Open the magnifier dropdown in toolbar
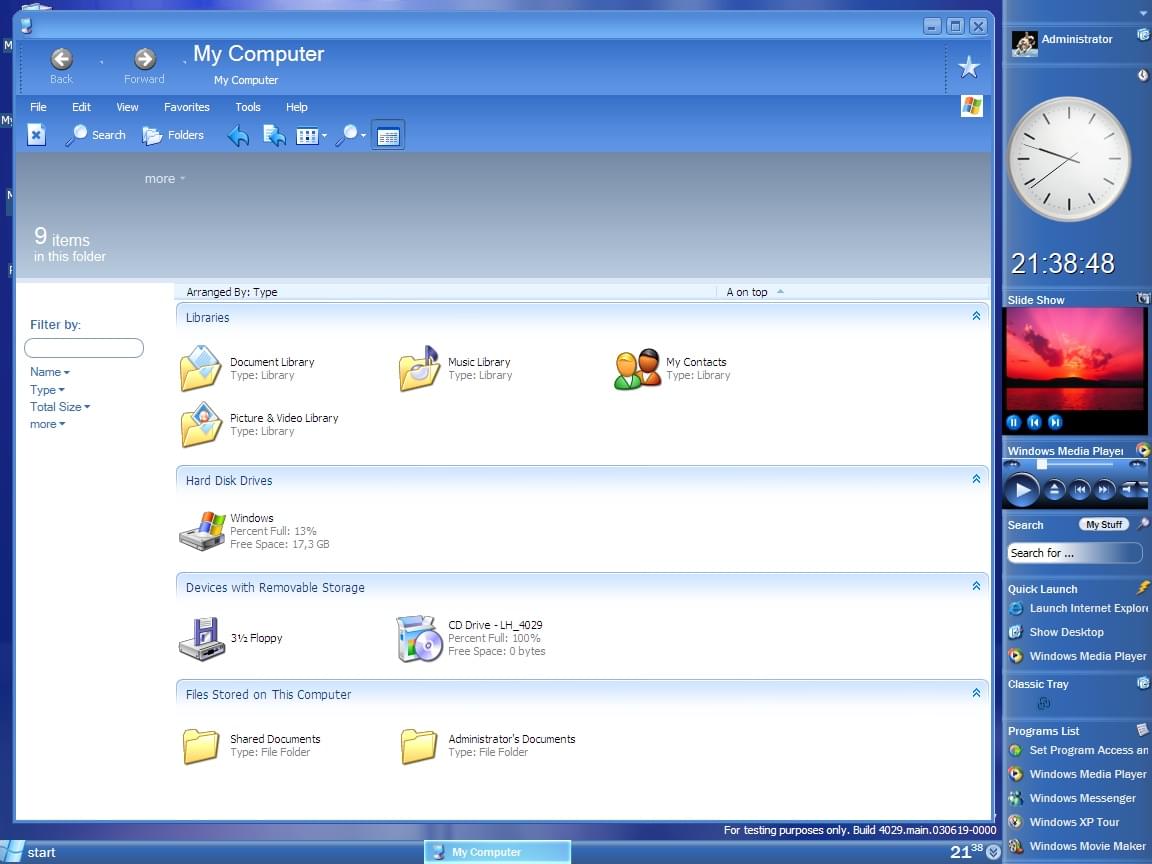The image size is (1152, 864). (350, 135)
